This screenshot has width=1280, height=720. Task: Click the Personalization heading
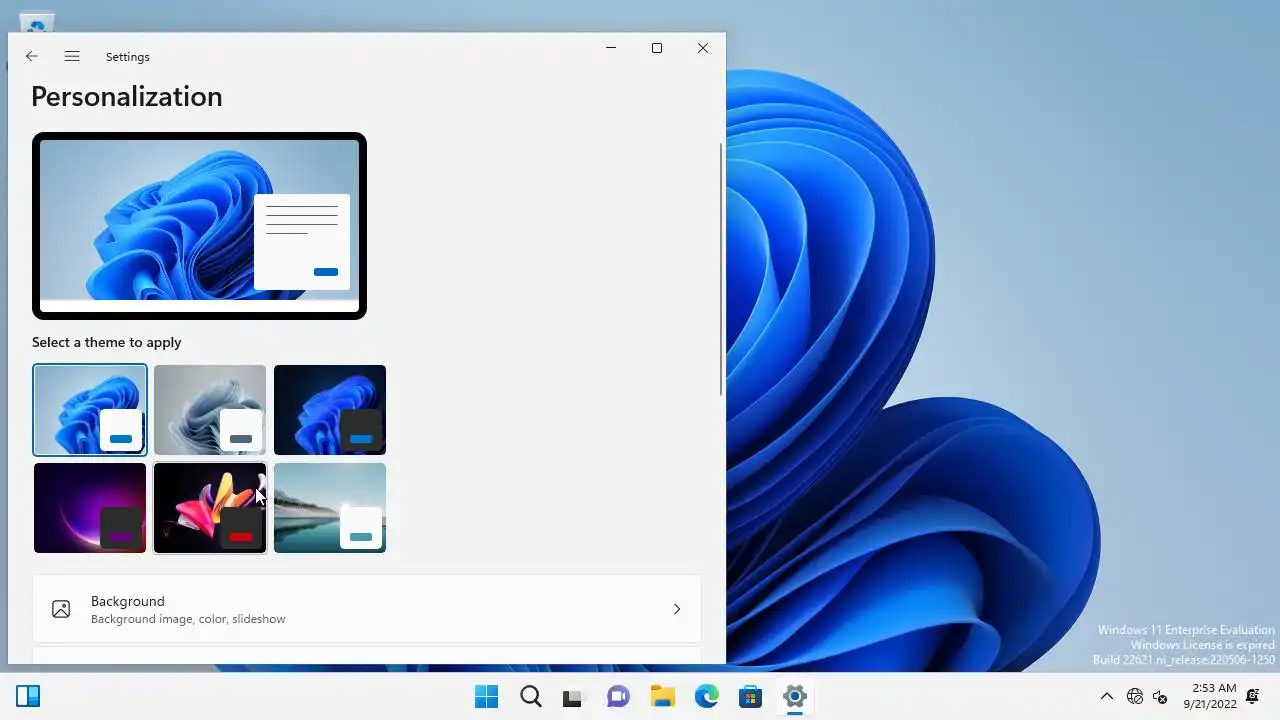click(x=127, y=97)
